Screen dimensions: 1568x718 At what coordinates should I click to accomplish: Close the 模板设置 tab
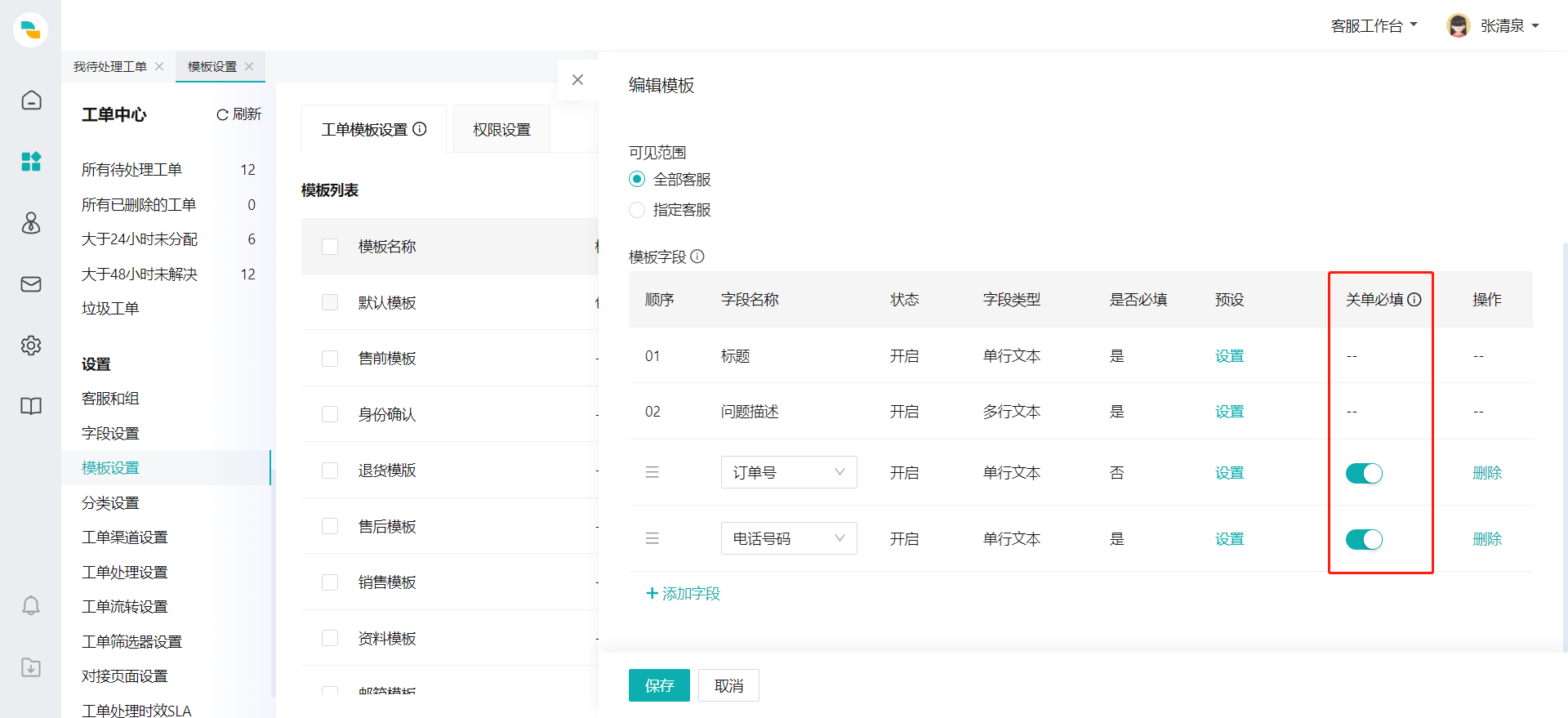pos(249,66)
